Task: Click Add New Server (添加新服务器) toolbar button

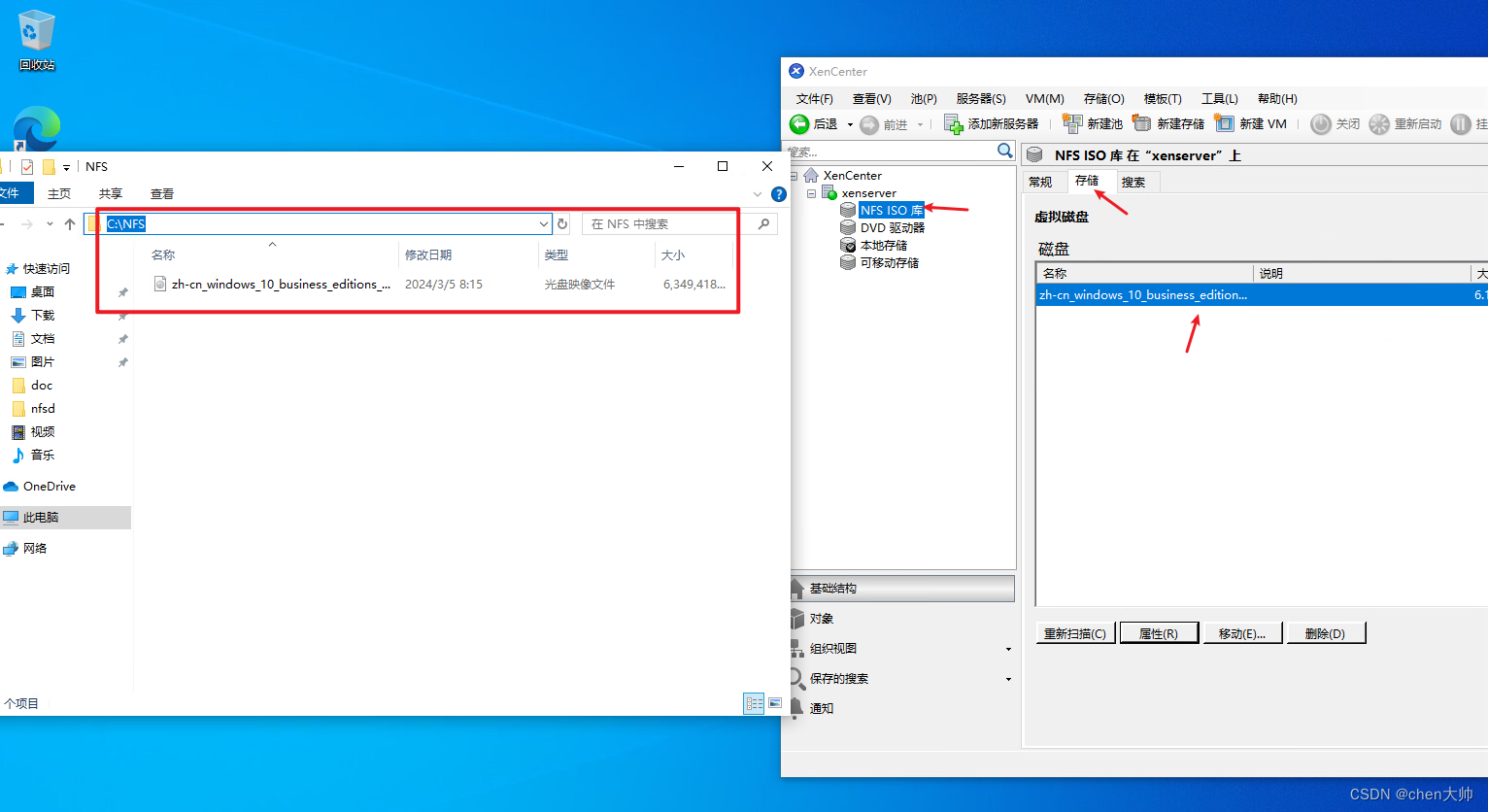Action: 991,124
